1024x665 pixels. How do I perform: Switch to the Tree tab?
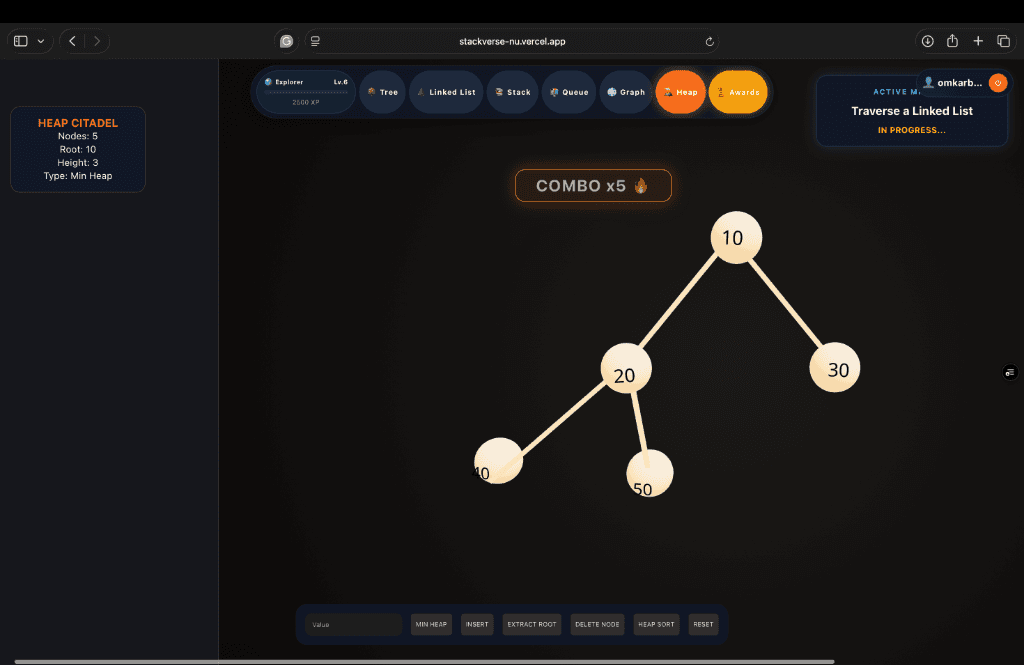383,92
